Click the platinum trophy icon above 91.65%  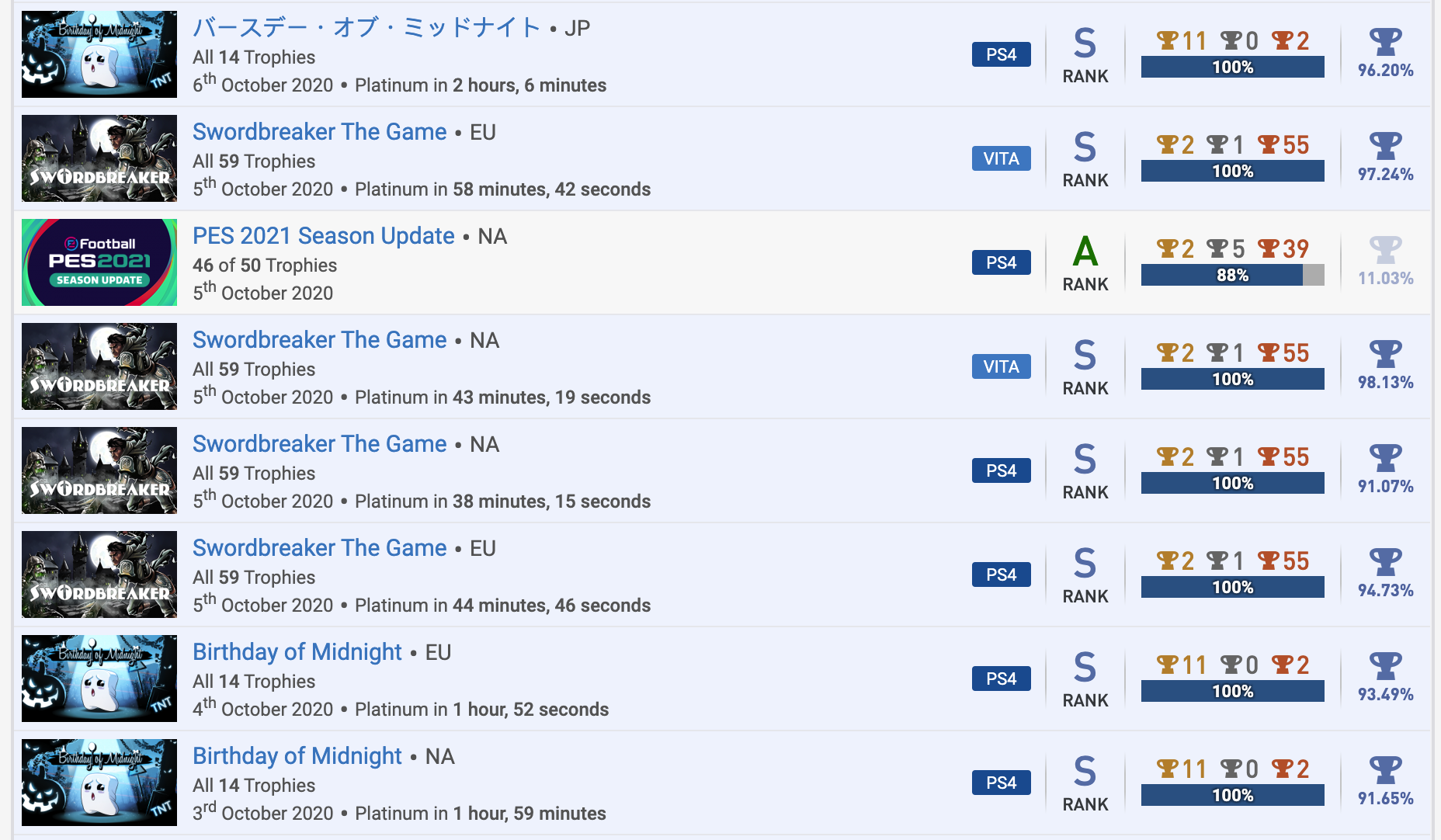1385,770
